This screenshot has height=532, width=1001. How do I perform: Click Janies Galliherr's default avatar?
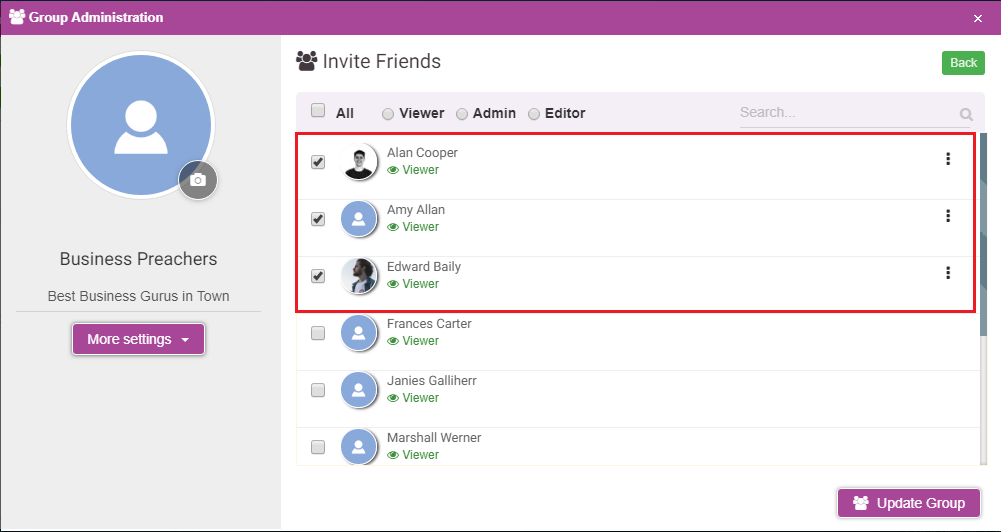359,390
